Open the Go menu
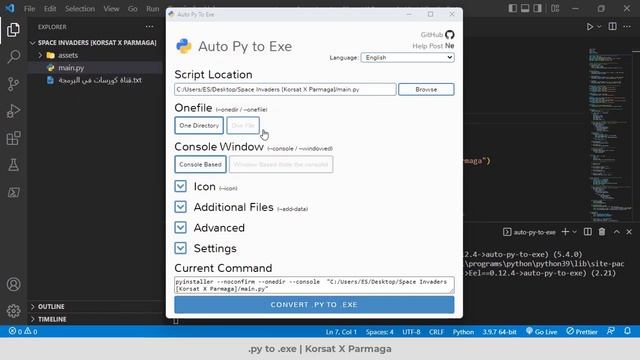The width and height of the screenshot is (640, 360). [x=133, y=9]
